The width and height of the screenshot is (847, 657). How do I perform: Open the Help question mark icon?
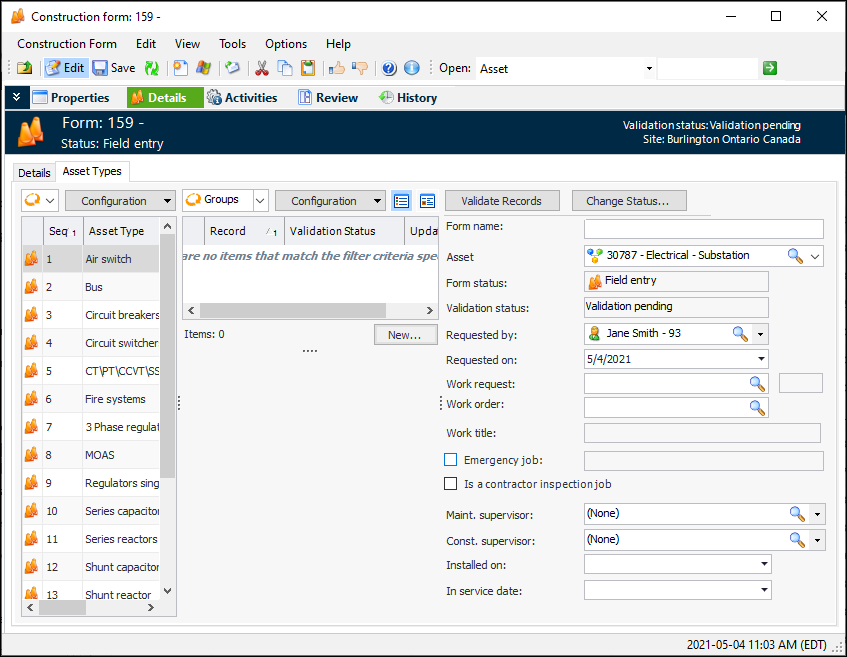pos(388,68)
